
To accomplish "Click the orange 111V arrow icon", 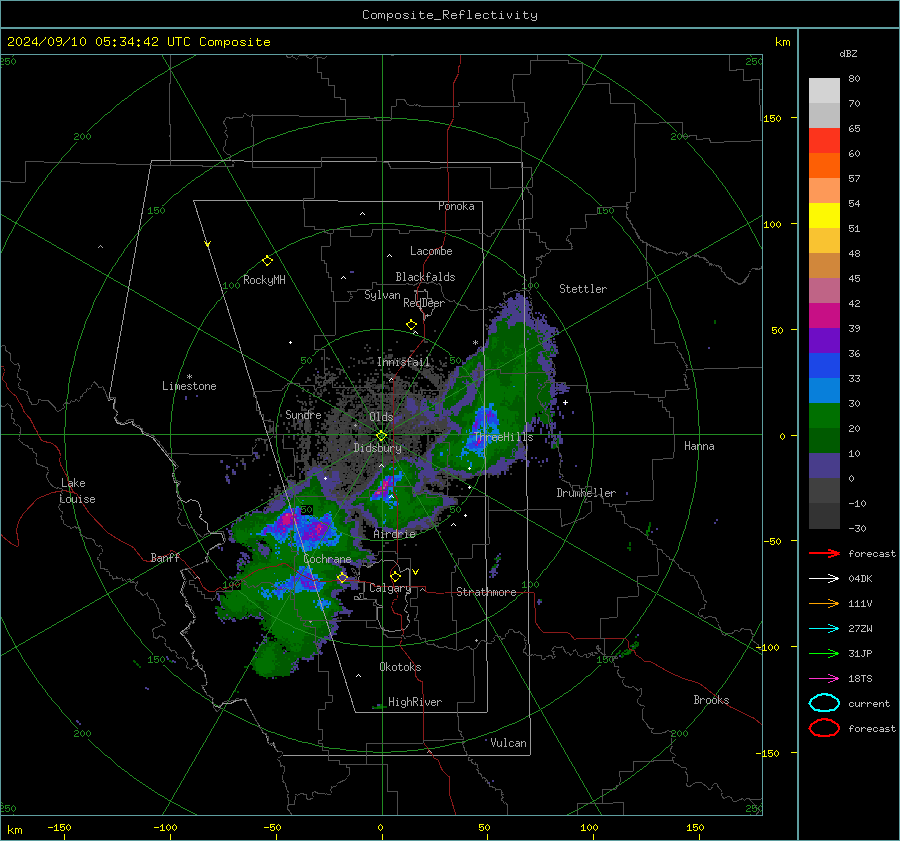I will click(x=824, y=603).
